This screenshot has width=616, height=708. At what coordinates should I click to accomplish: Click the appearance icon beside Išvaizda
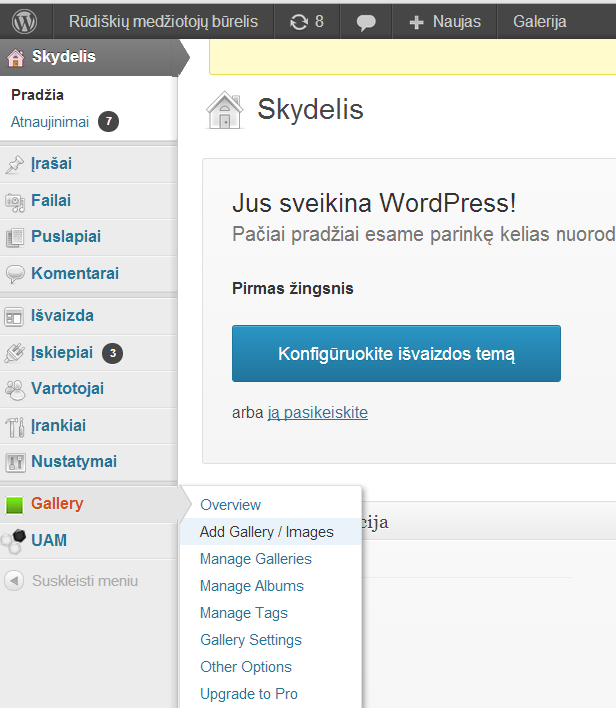14,317
